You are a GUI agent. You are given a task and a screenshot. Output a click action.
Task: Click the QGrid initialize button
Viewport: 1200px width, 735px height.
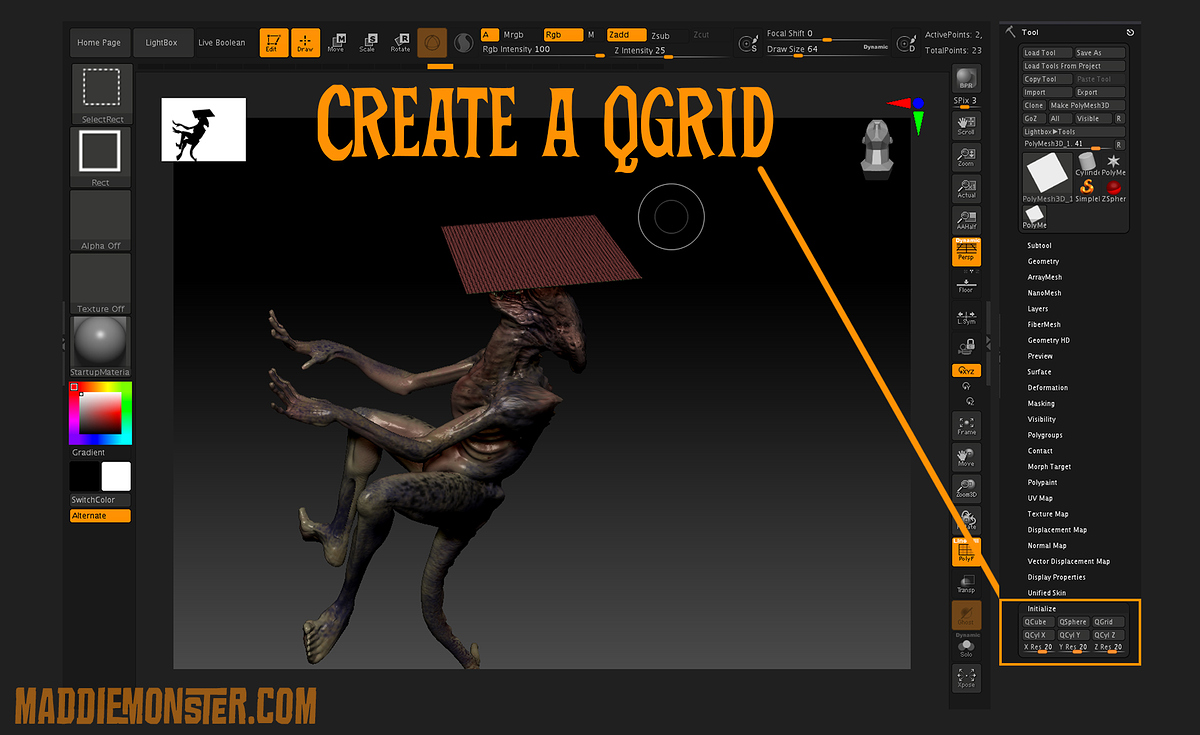[1108, 622]
